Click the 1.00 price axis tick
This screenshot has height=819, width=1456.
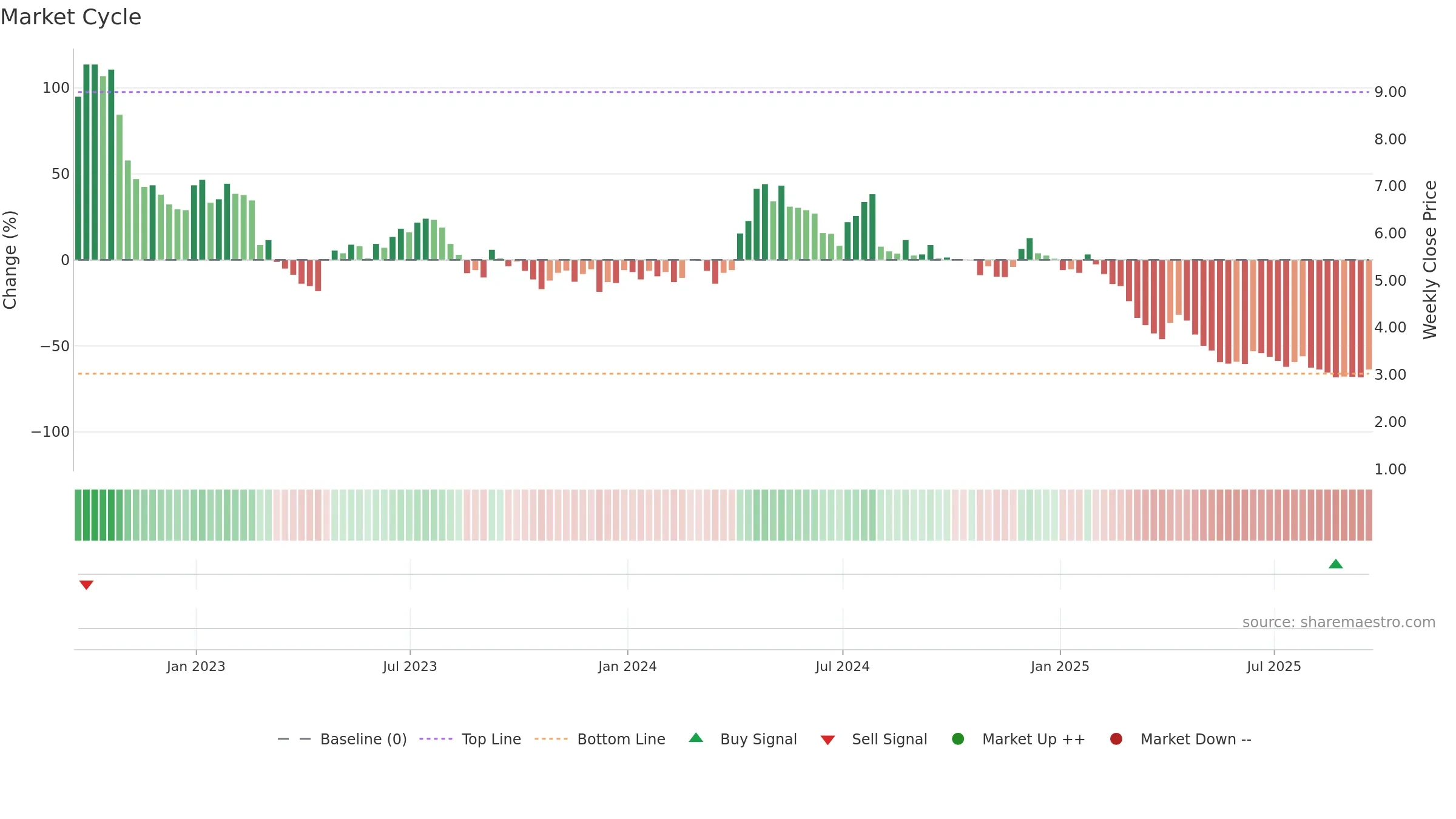[1390, 470]
